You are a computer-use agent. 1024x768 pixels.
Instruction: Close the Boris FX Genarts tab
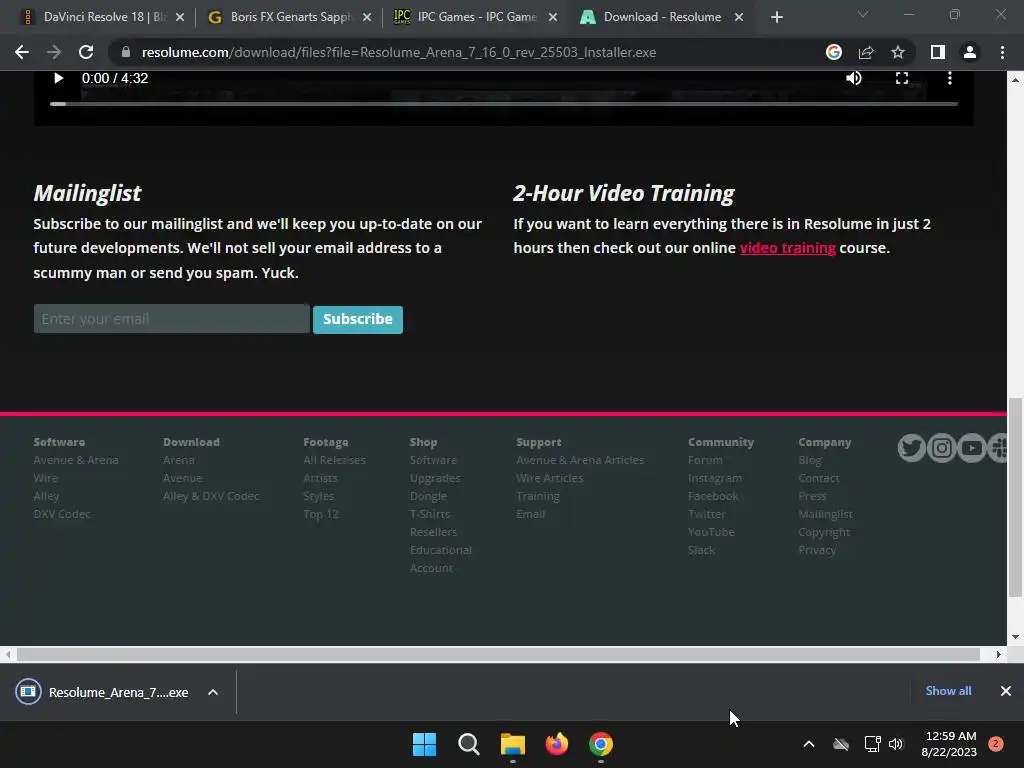coord(367,17)
